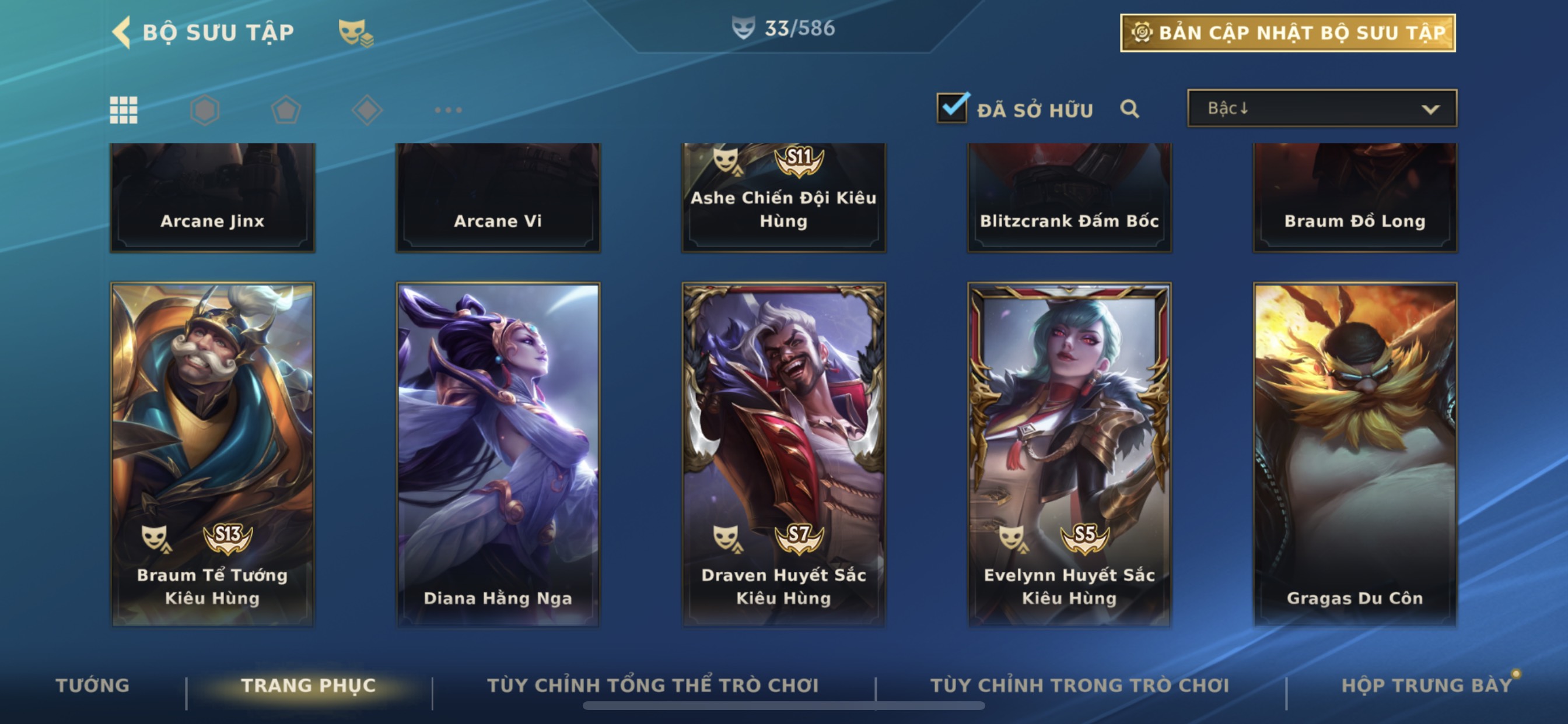
Task: Open more filters with three dots
Action: (449, 110)
